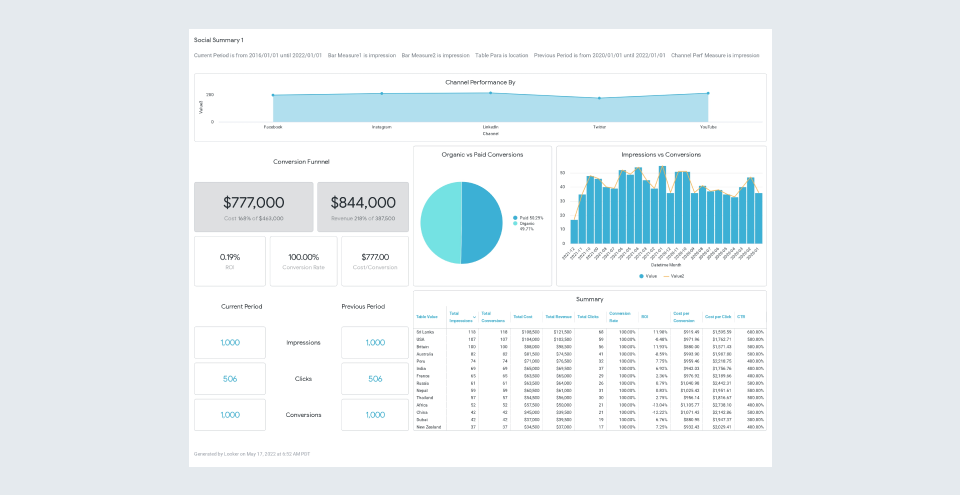Select the LinkedIn data point on area chart
Image resolution: width=960 pixels, height=495 pixels.
(x=490, y=93)
